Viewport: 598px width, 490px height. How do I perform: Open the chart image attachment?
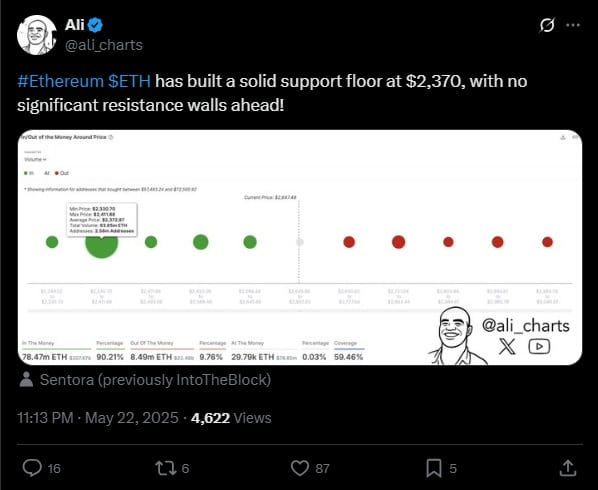point(300,247)
